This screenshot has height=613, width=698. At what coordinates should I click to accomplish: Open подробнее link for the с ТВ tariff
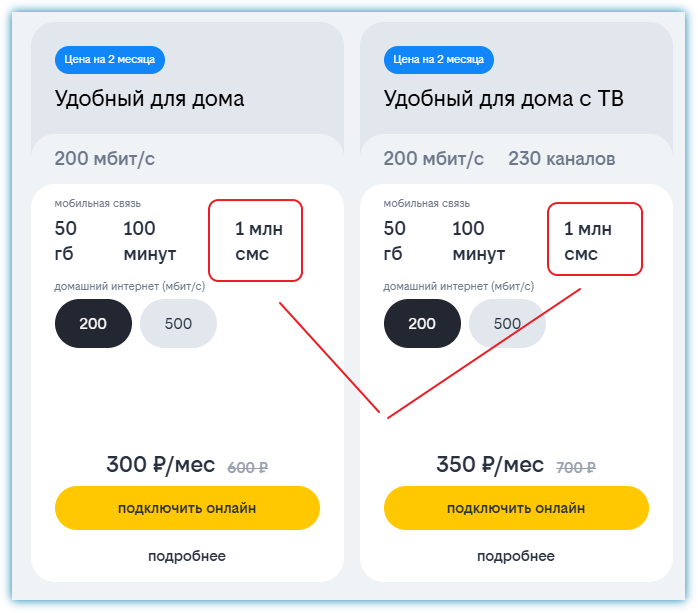pyautogui.click(x=516, y=556)
